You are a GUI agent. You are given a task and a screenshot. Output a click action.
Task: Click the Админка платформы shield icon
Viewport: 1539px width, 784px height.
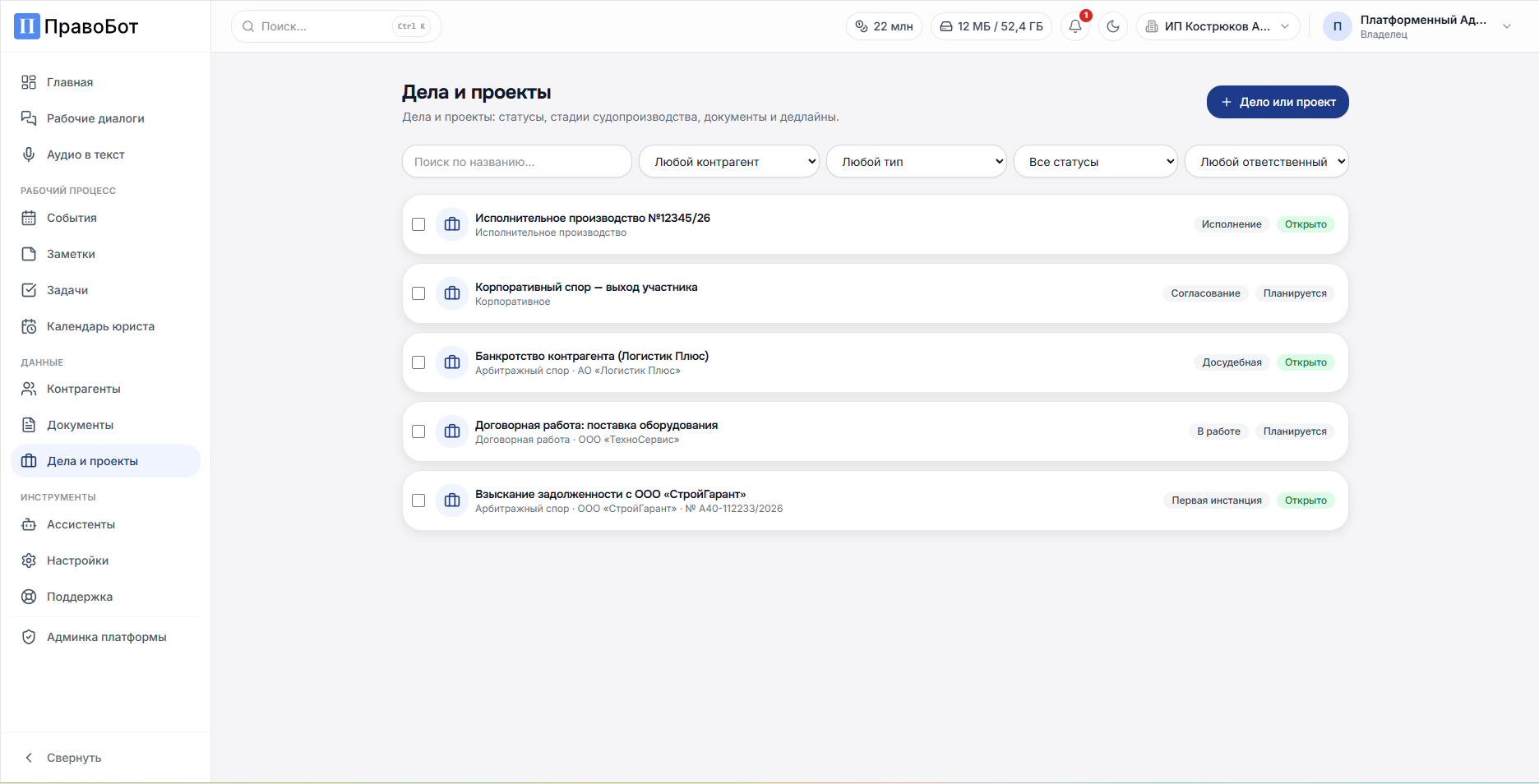click(x=29, y=637)
